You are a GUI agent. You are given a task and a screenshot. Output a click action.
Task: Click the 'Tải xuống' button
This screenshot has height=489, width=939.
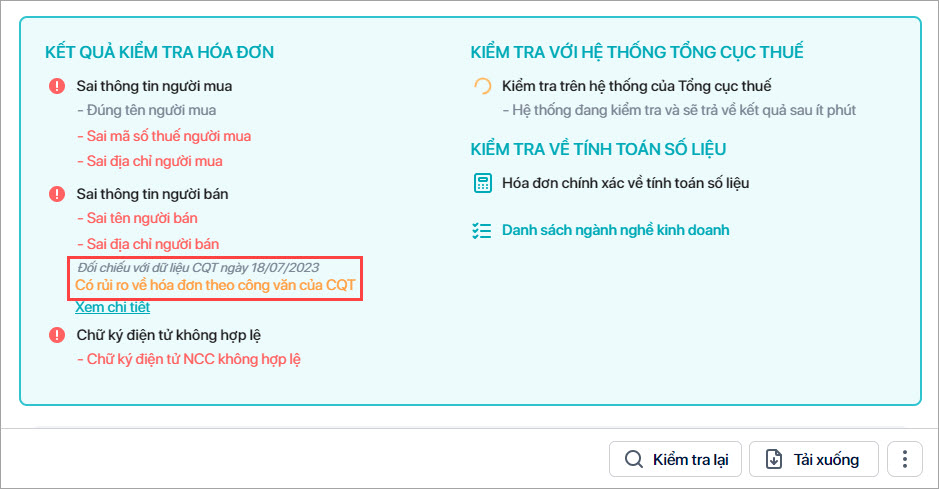coord(814,459)
